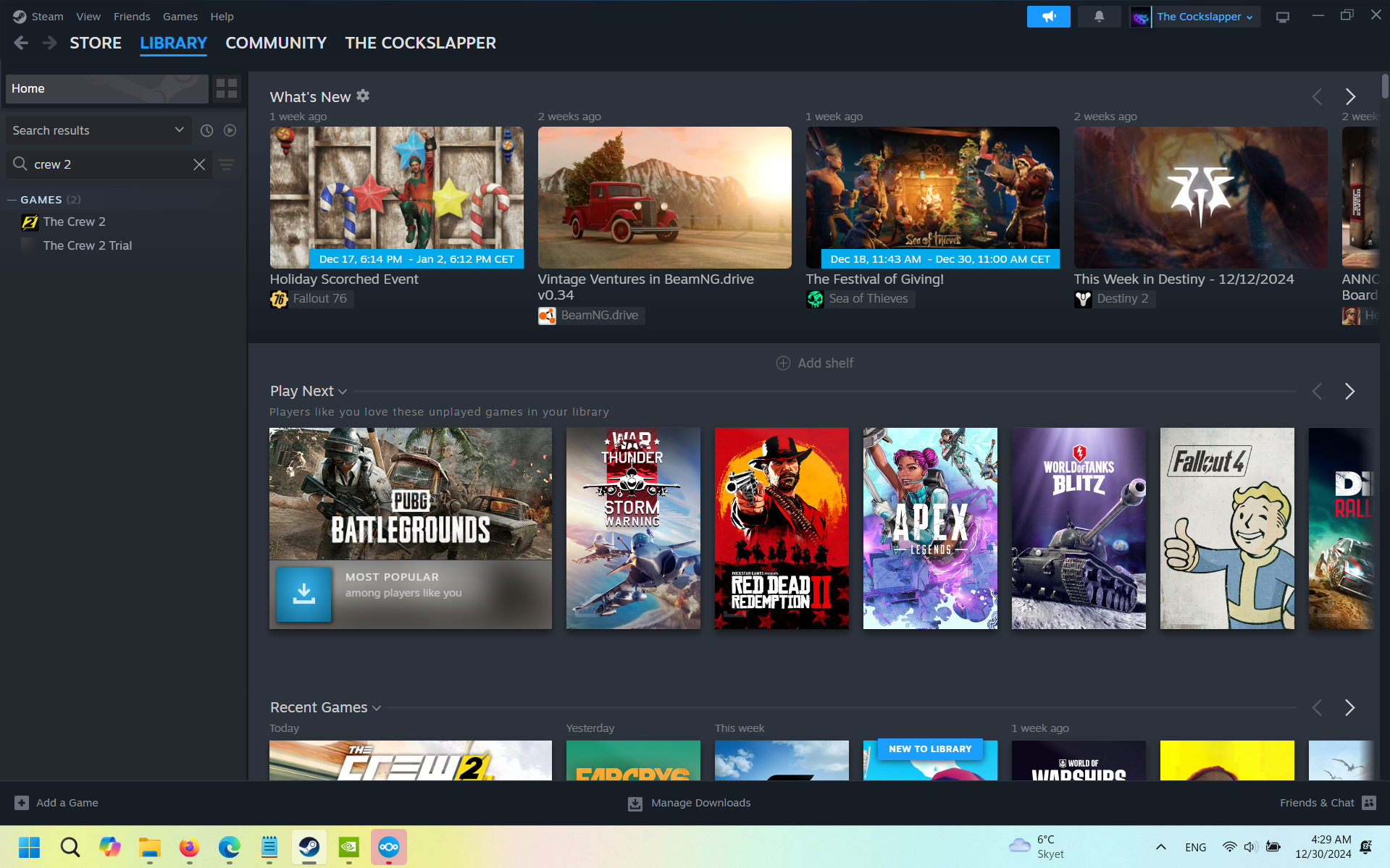Show recent activity clock filter

click(x=207, y=130)
